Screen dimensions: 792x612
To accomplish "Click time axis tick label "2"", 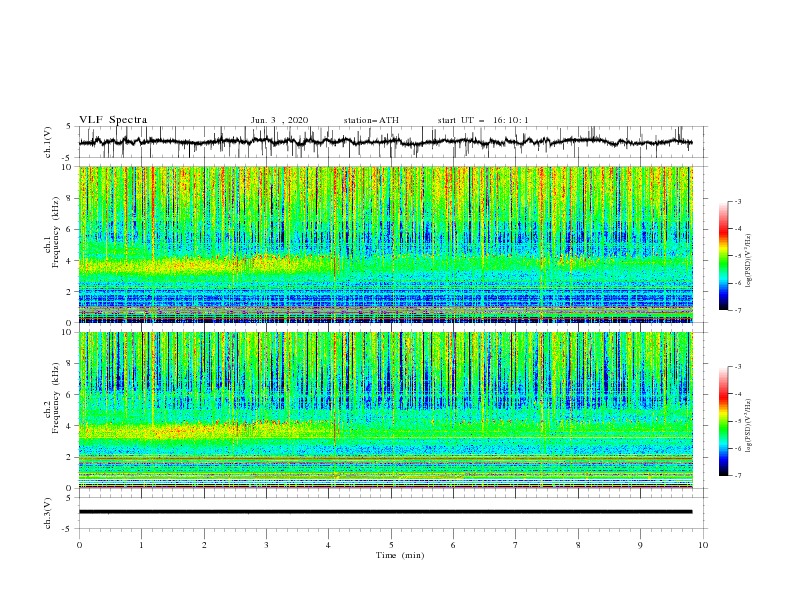I will tap(204, 545).
